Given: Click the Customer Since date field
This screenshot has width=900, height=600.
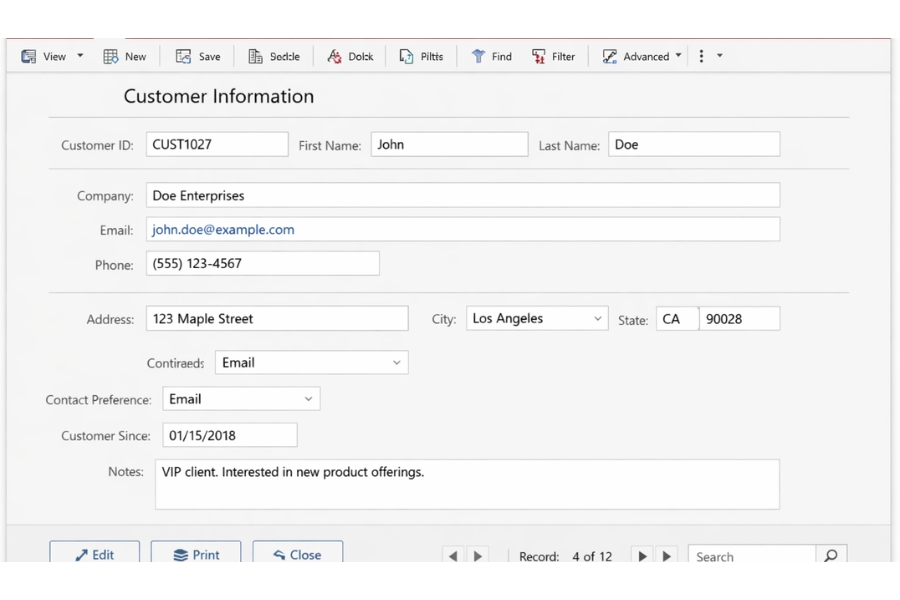Looking at the screenshot, I should (229, 435).
